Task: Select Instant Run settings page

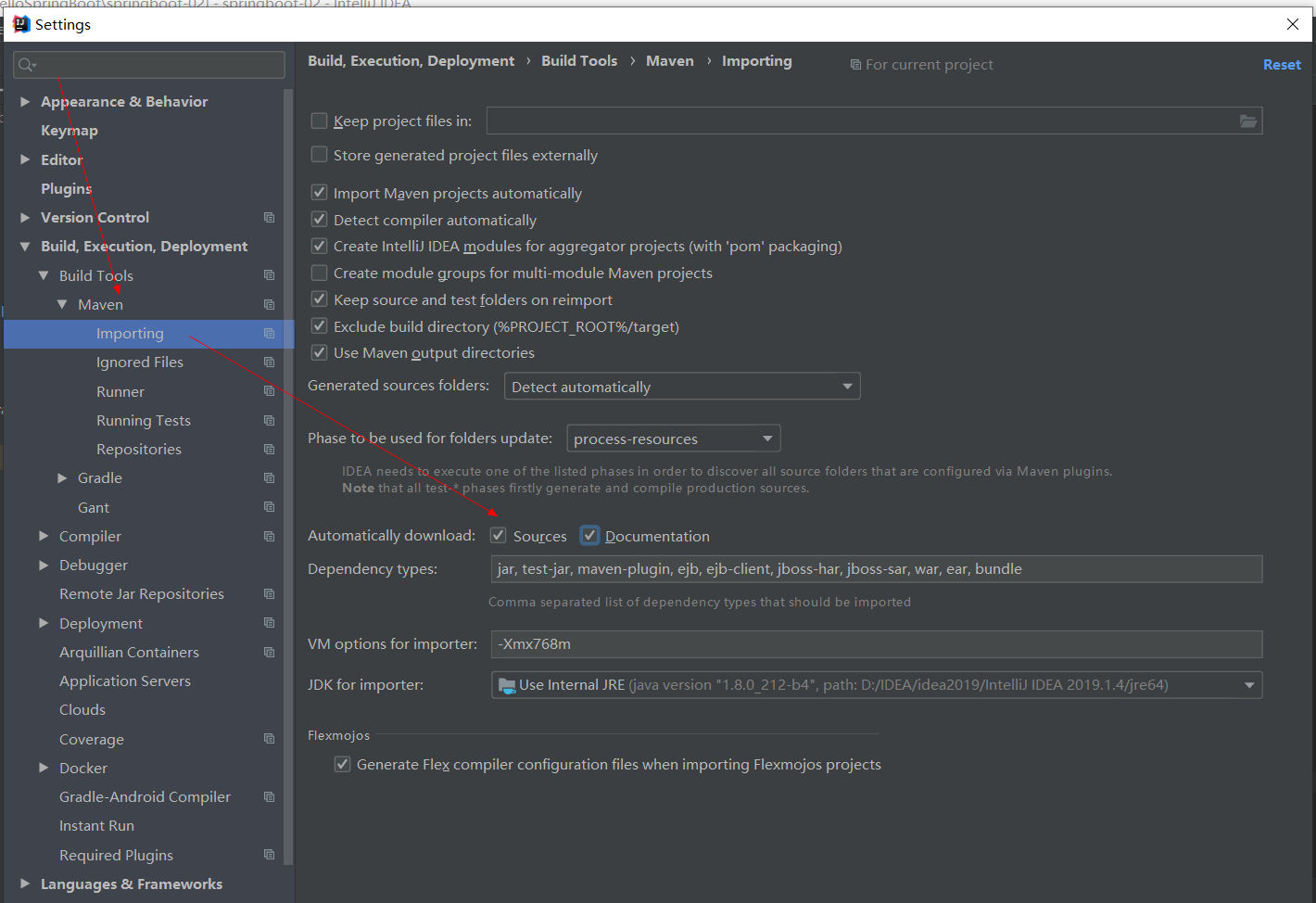Action: click(x=96, y=825)
